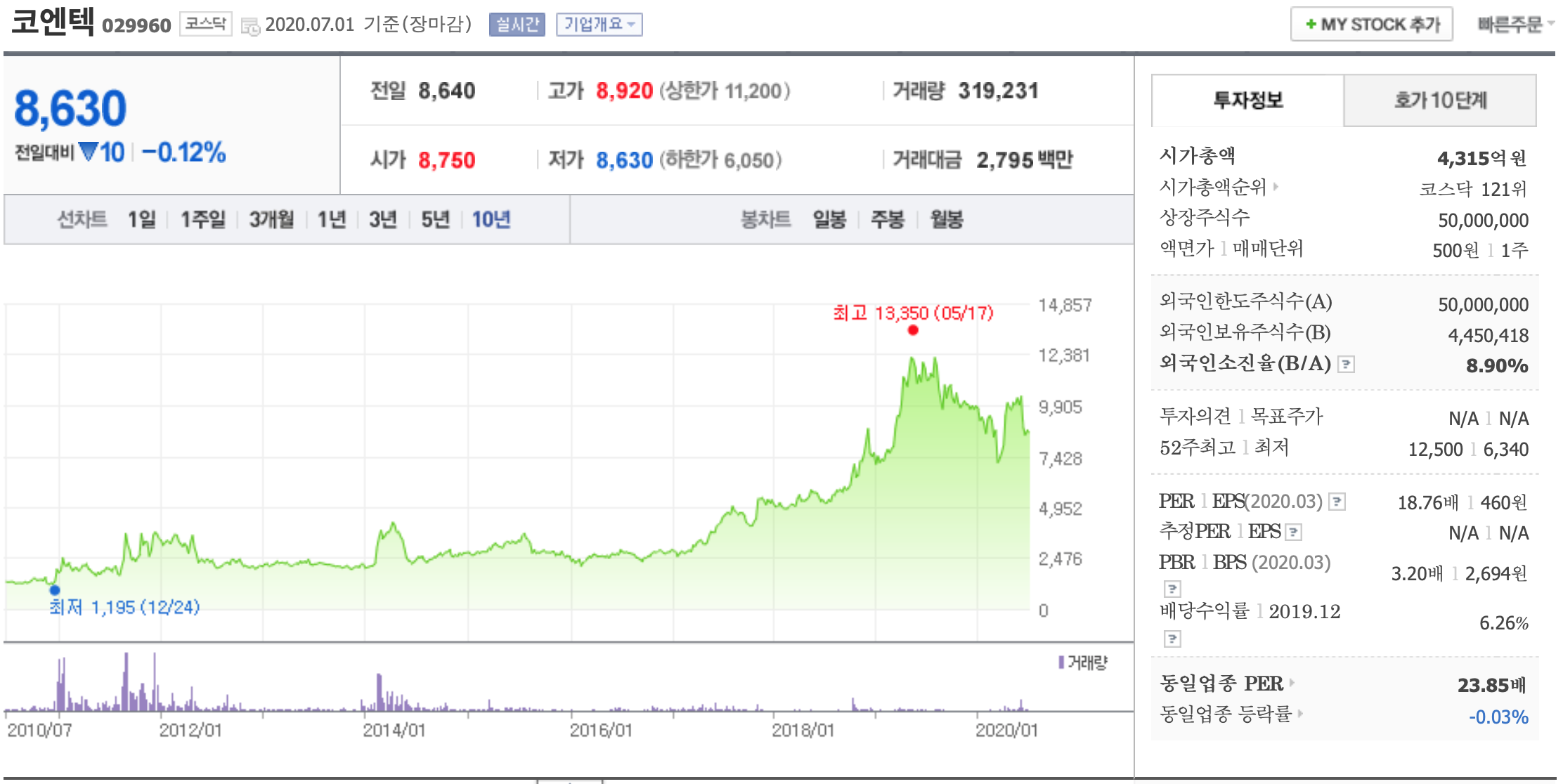The height and width of the screenshot is (784, 1563).
Task: Click the 코엔텍 stock name heading
Action: 53,21
